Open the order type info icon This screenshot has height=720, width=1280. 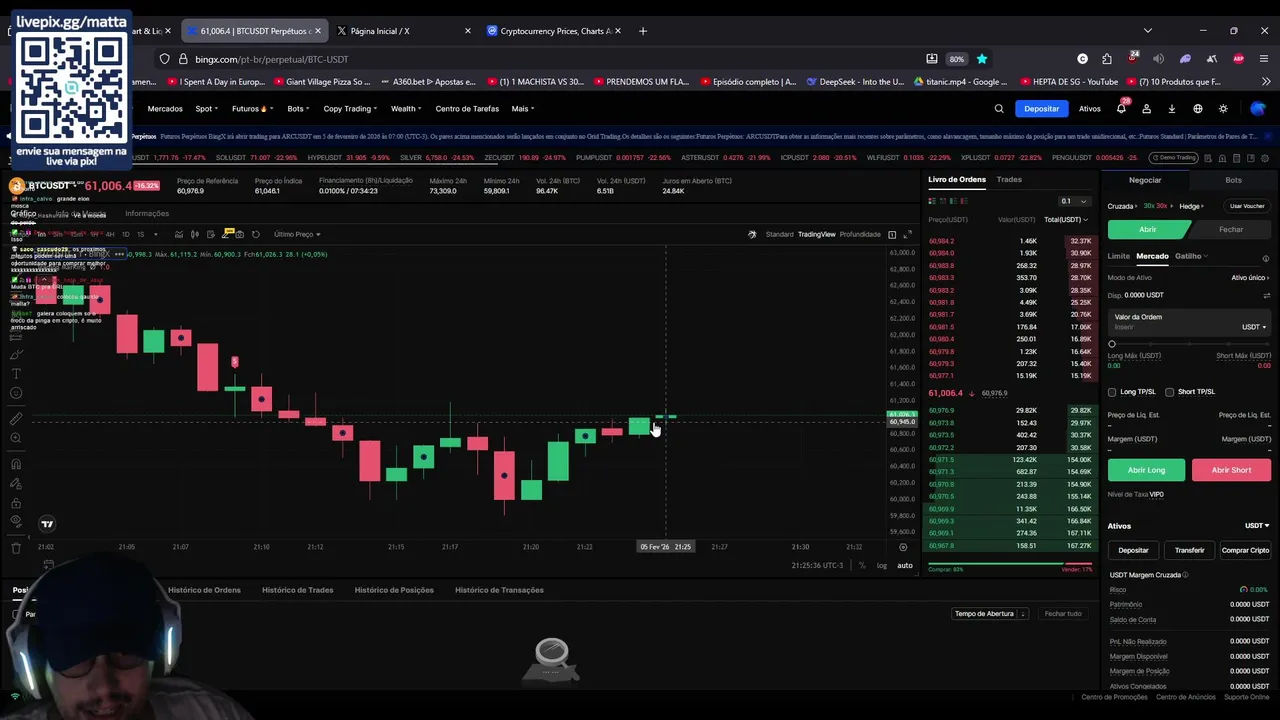[x=1266, y=258]
